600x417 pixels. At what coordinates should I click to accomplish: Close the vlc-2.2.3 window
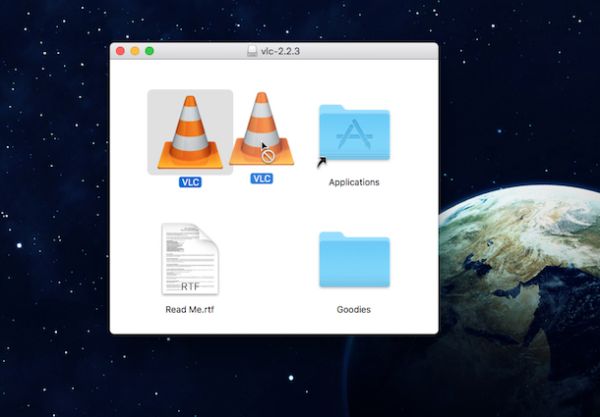(121, 50)
